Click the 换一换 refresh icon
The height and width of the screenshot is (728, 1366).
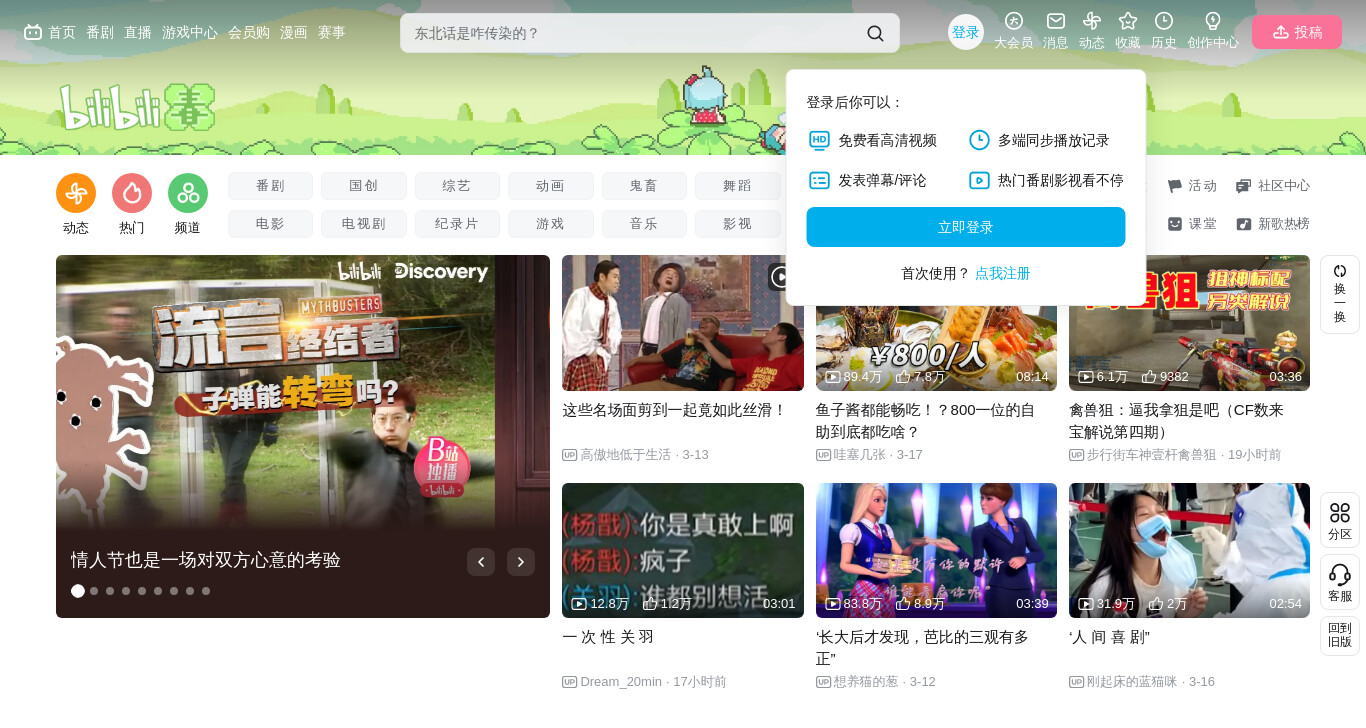[x=1340, y=271]
